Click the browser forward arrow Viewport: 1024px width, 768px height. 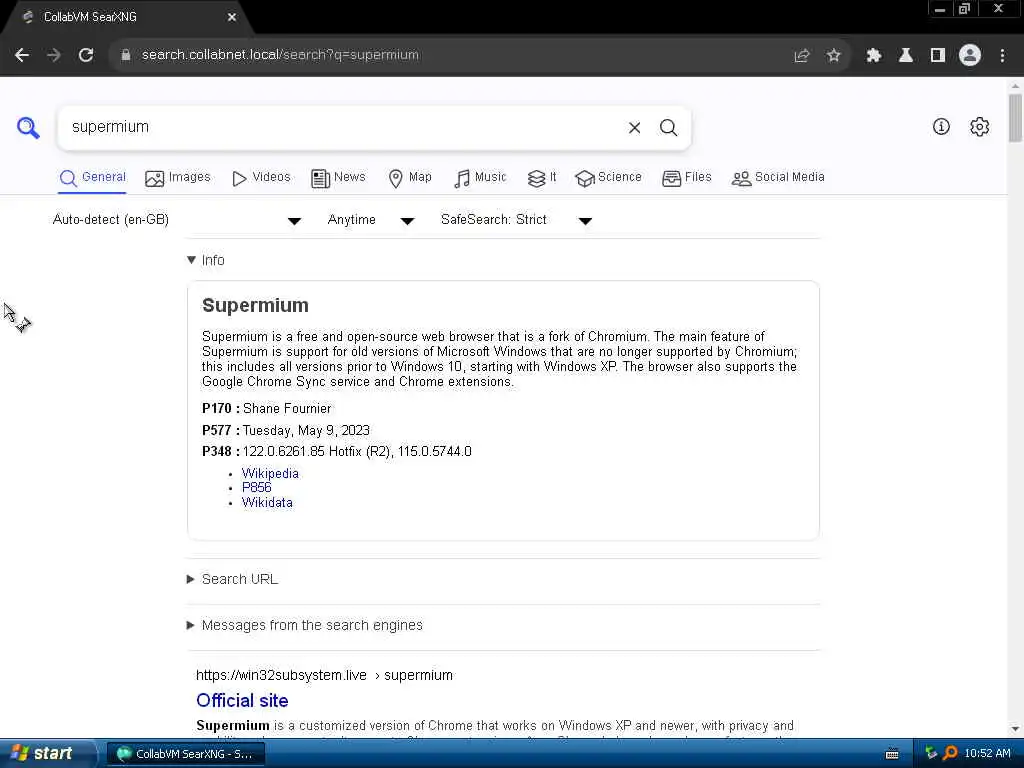click(54, 55)
